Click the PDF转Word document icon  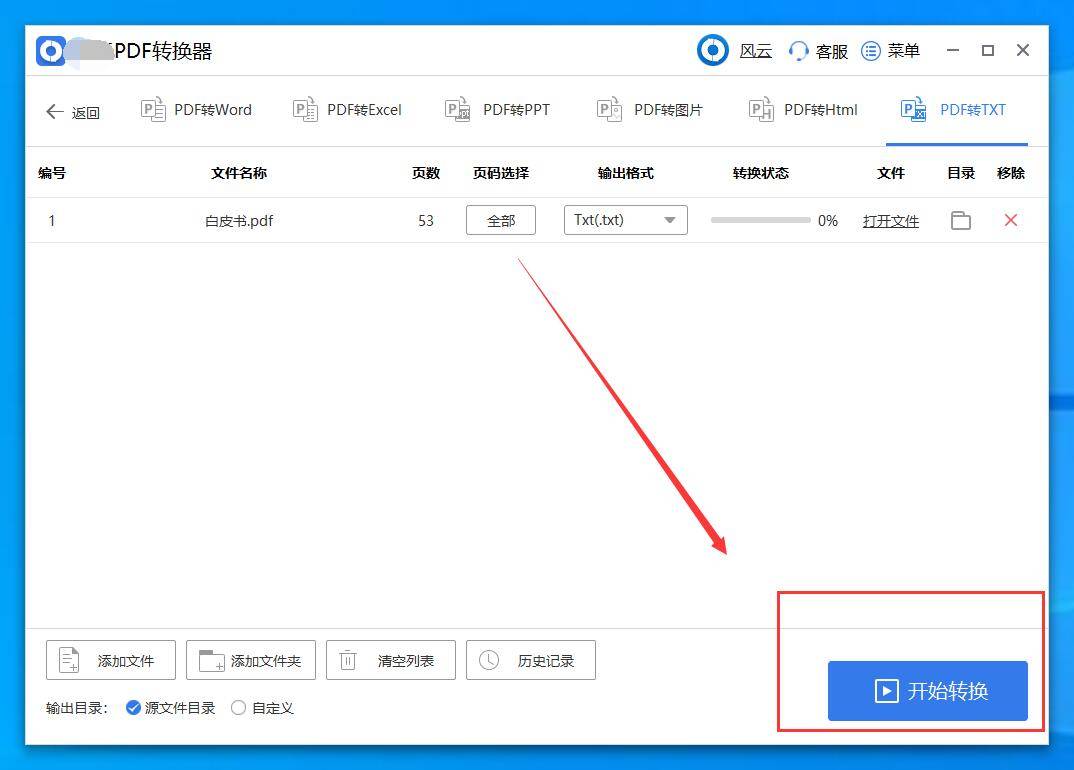153,110
